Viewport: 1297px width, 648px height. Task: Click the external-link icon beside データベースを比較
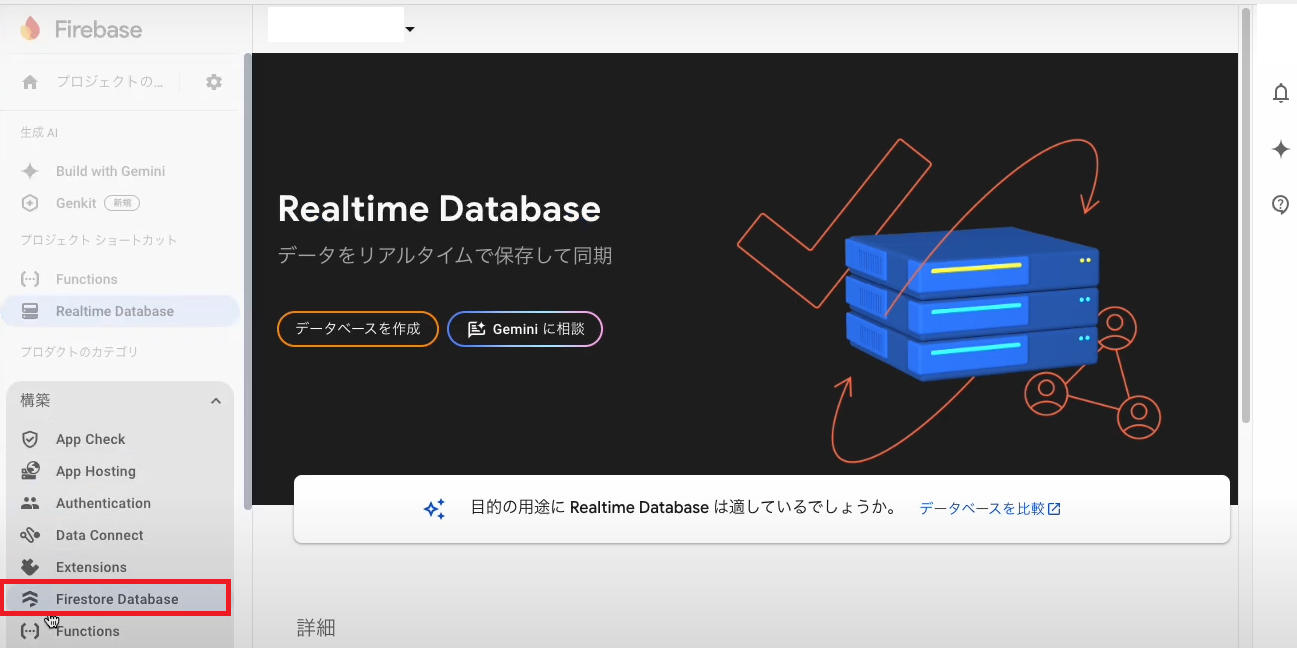pos(1054,508)
